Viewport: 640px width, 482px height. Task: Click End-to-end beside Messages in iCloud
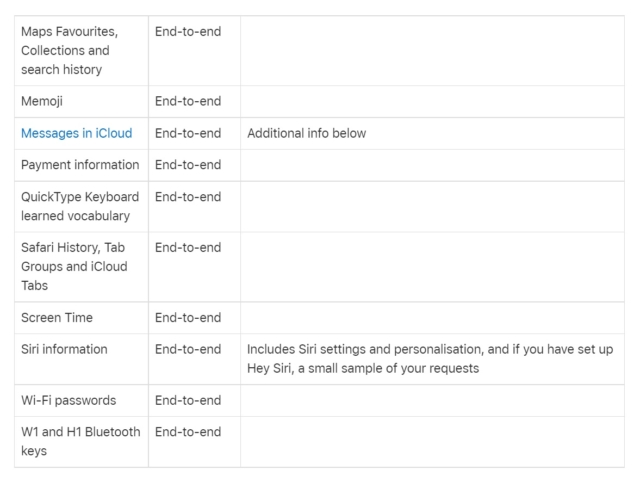click(x=188, y=133)
